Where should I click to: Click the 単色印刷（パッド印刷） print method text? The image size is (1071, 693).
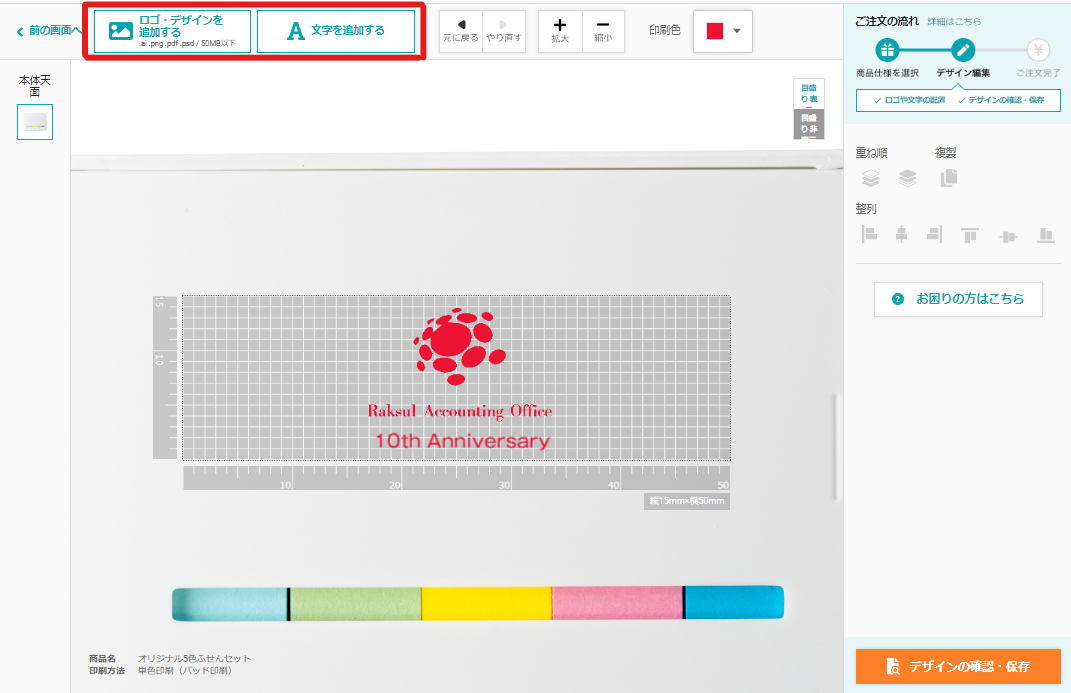(184, 671)
